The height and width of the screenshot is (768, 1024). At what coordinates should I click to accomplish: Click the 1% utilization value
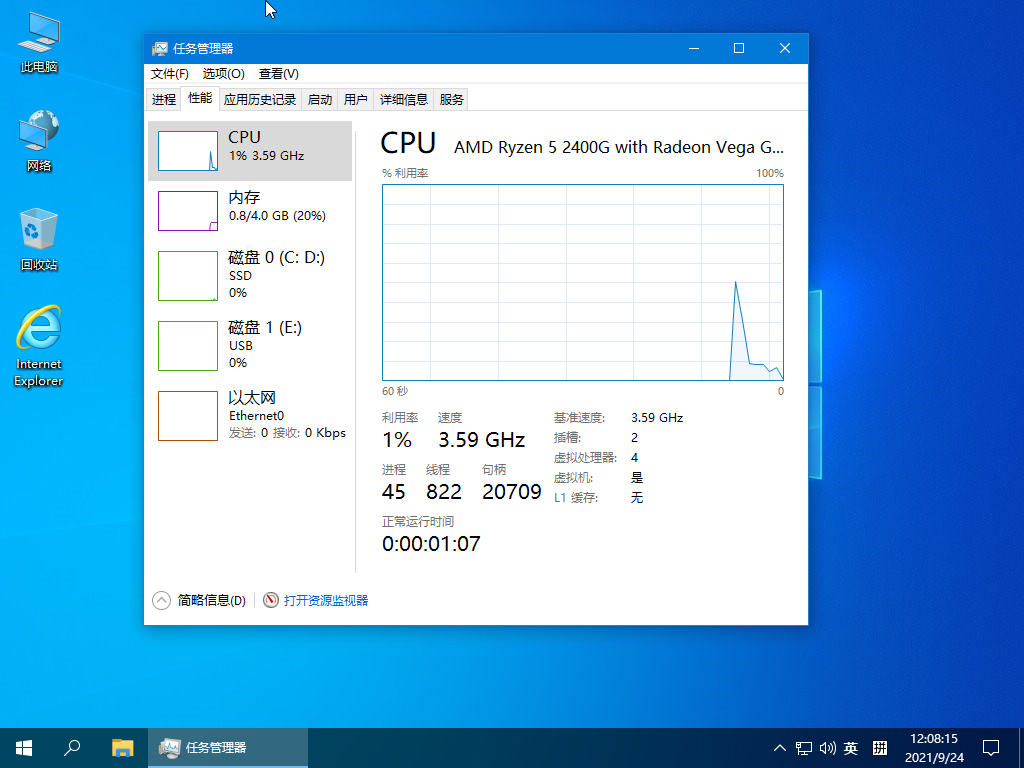(397, 440)
